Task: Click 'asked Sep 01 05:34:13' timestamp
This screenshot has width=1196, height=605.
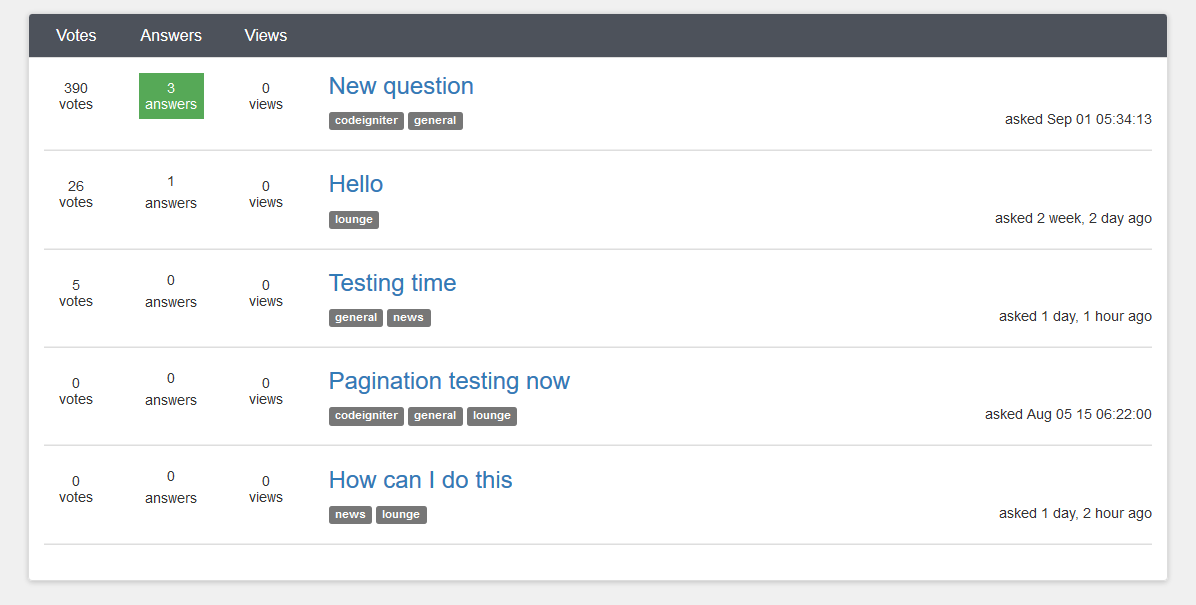Action: coord(1078,119)
